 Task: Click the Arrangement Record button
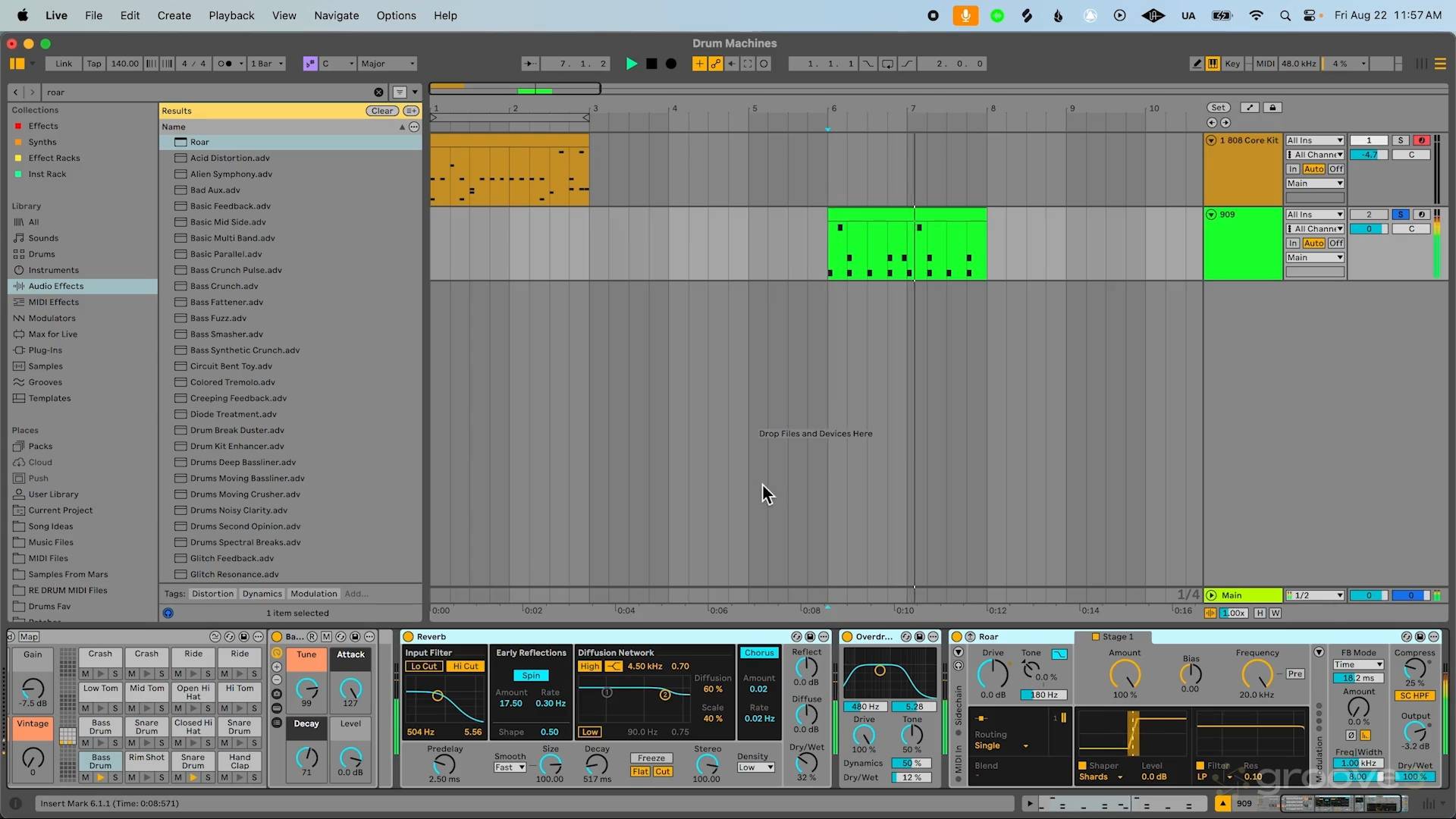click(x=671, y=64)
